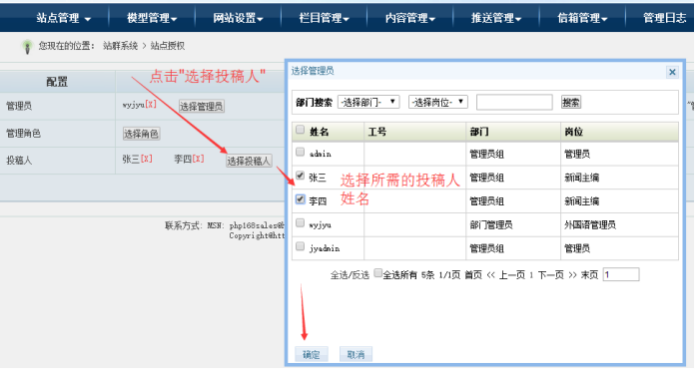The image size is (698, 372).
Task: Click the location lightbulb icon
Action: (x=27, y=47)
